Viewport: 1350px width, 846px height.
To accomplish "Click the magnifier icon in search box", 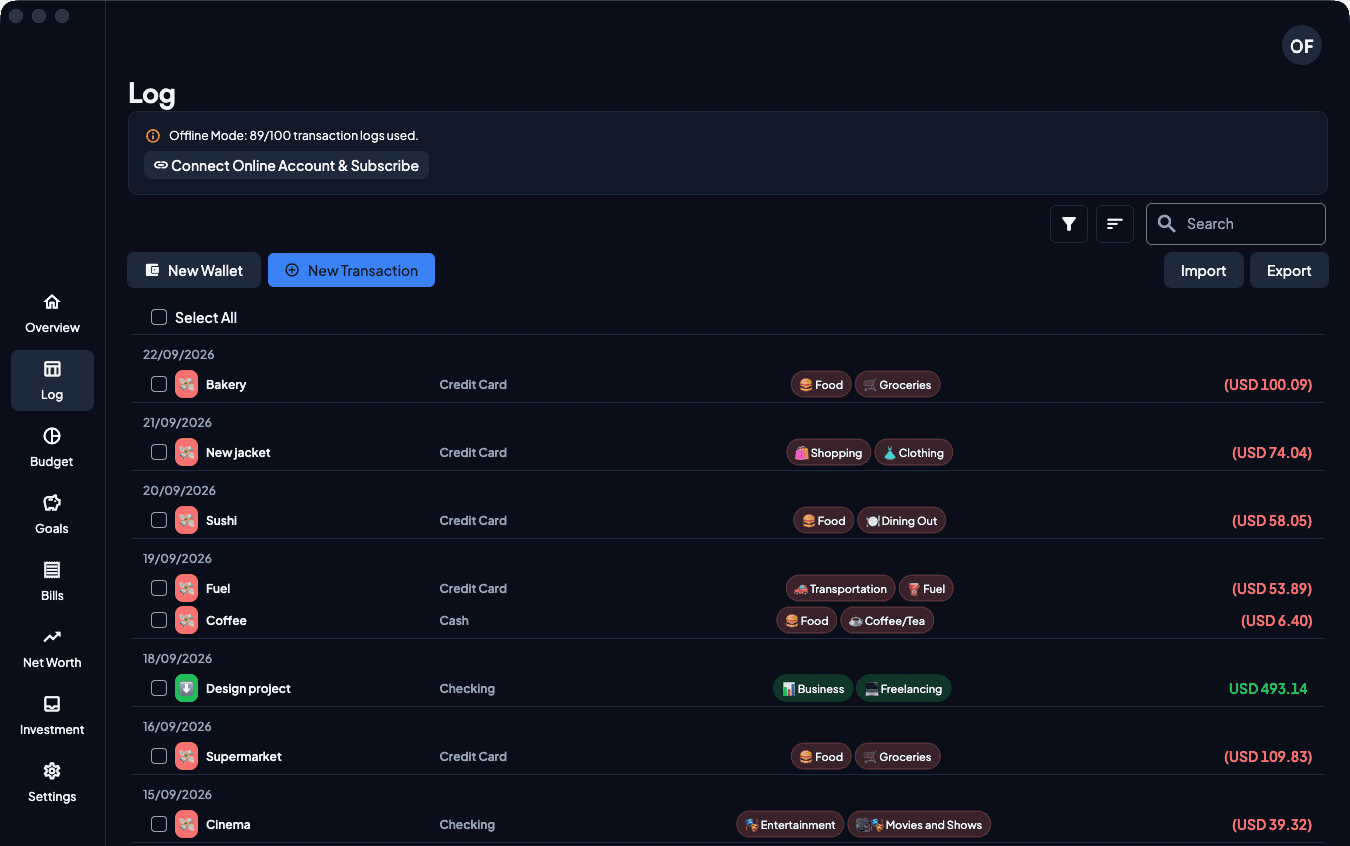I will coord(1166,224).
